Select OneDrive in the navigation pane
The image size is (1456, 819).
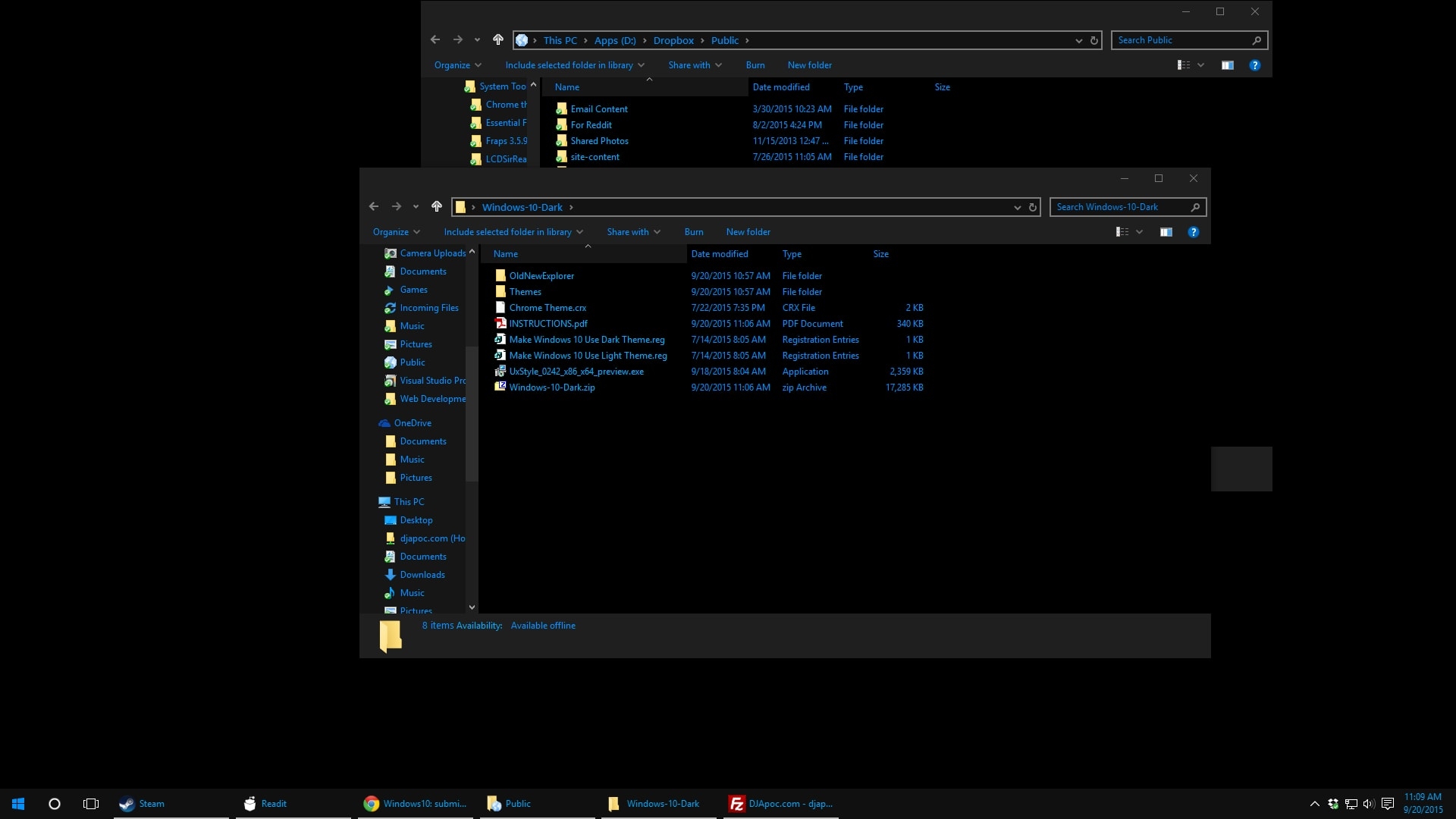(413, 423)
